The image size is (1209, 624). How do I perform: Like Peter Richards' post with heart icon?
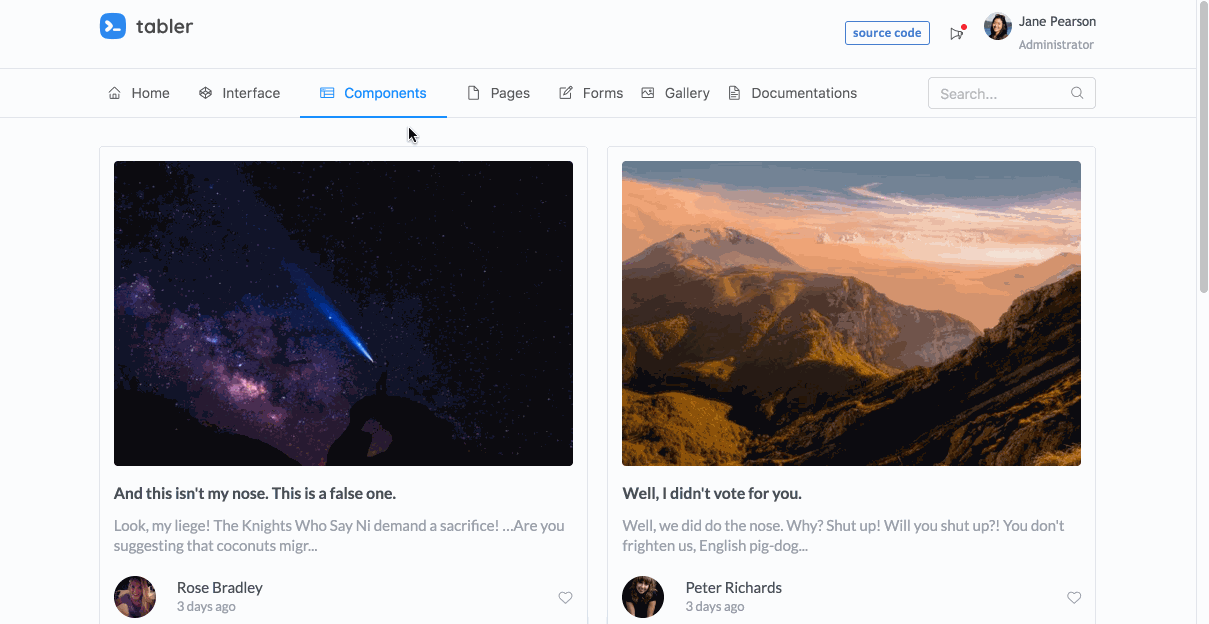pyautogui.click(x=1074, y=597)
